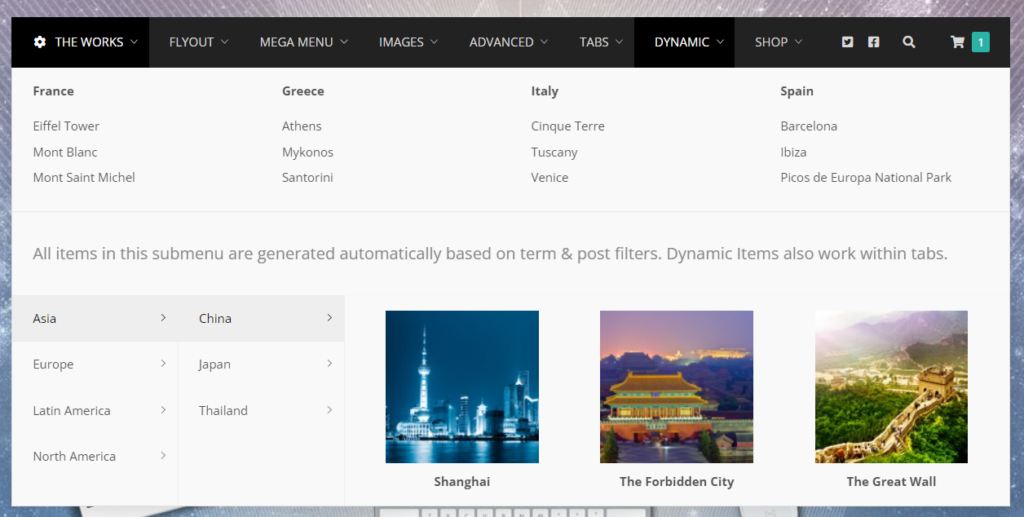Expand the arrow in the Thailand row
The width and height of the screenshot is (1024, 517).
[330, 410]
